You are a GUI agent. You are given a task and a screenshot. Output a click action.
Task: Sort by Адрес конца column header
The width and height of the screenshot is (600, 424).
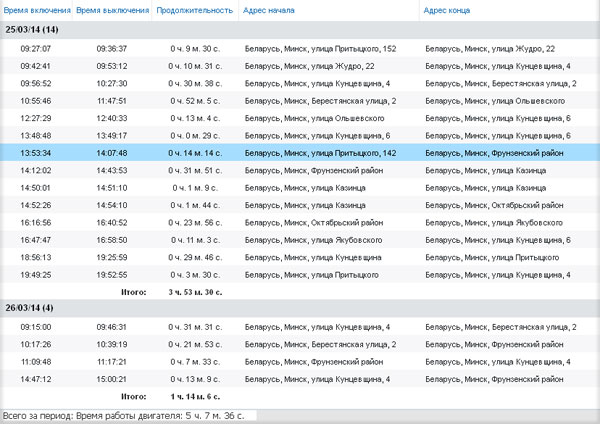coord(447,10)
